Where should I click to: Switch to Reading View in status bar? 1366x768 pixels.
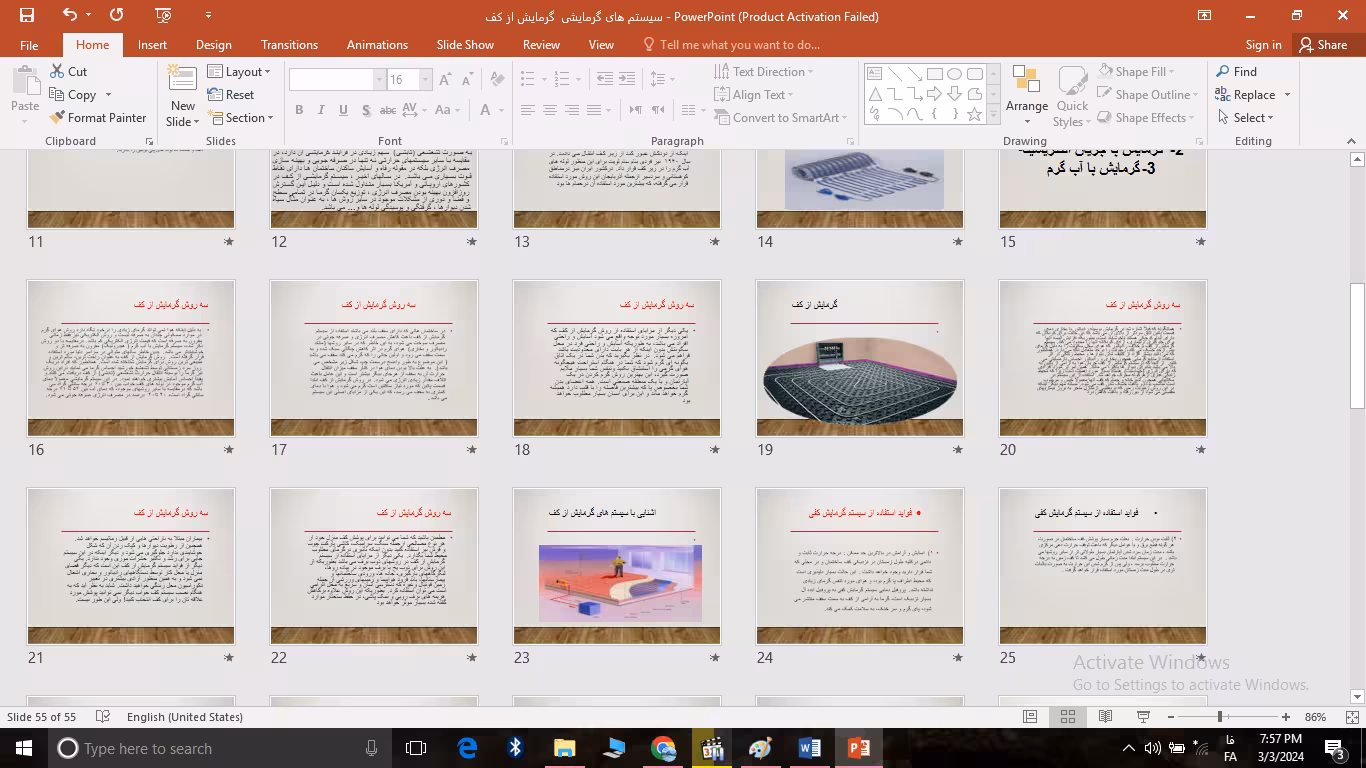1105,717
